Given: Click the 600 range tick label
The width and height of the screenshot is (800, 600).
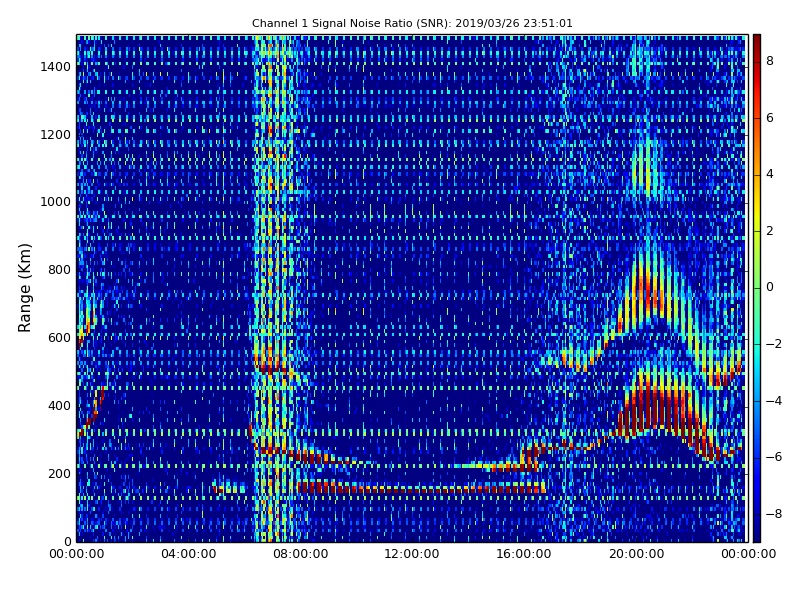Looking at the screenshot, I should (60, 338).
